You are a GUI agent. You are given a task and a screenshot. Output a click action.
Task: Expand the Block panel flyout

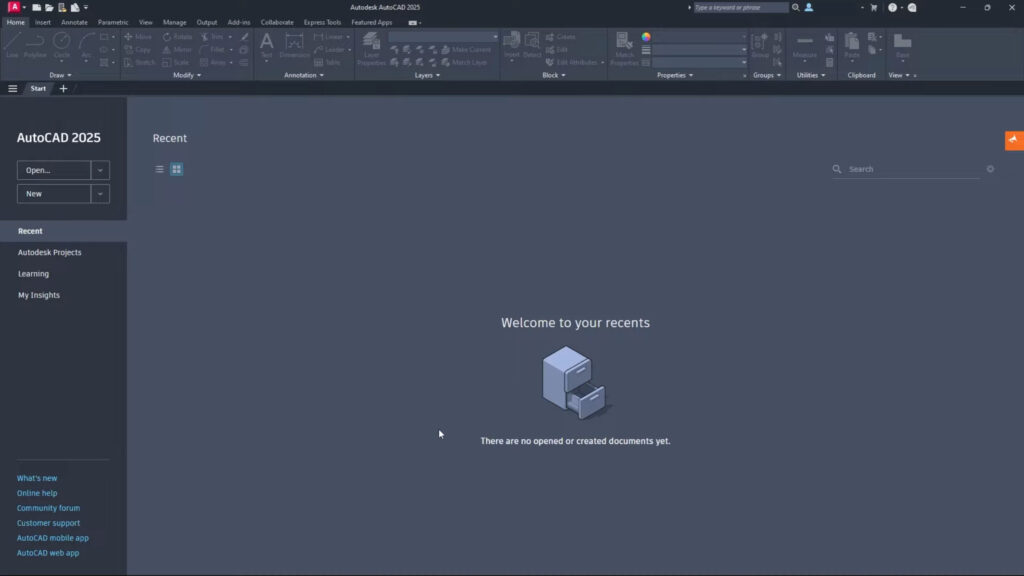554,75
